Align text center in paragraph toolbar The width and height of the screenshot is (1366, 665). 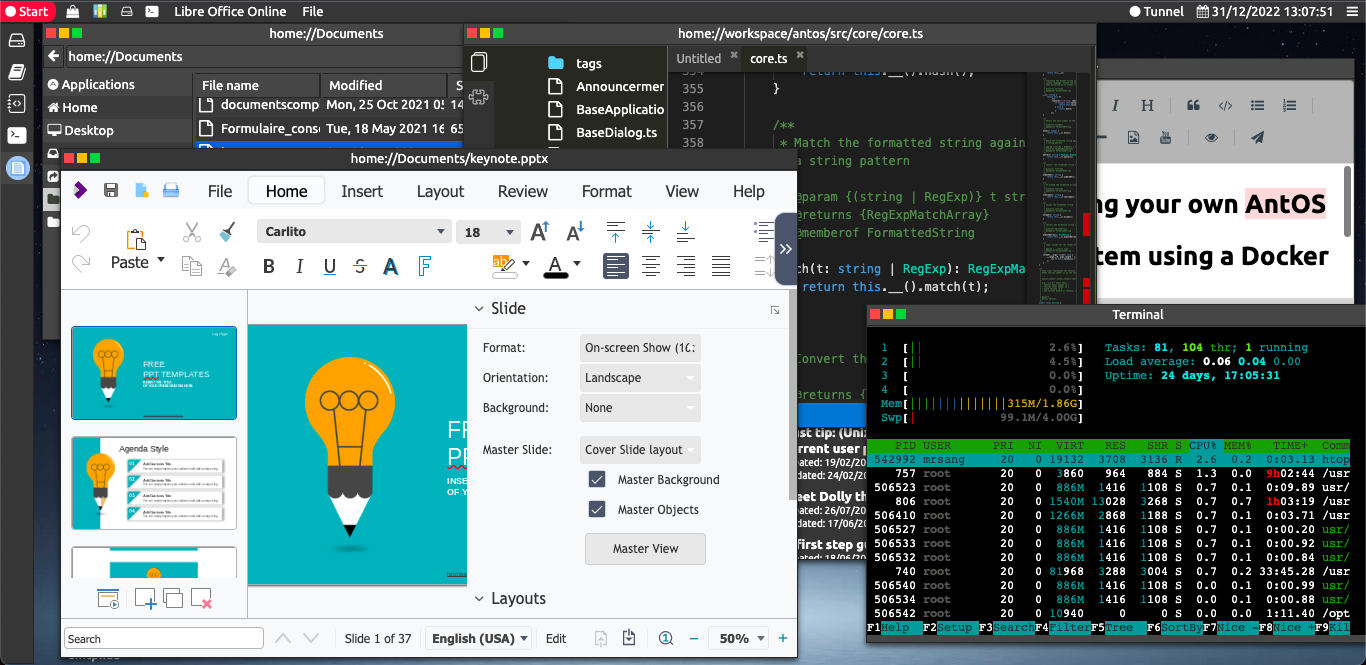(651, 266)
